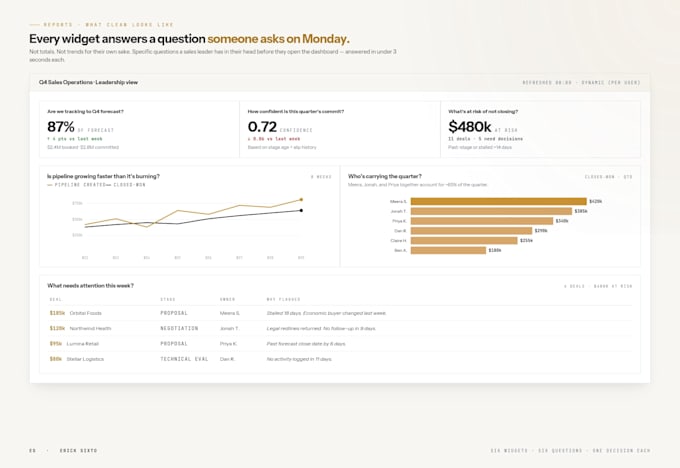Viewport: 680px width, 468px height.
Task: Click the 0.72 confidence value
Action: click(x=262, y=127)
